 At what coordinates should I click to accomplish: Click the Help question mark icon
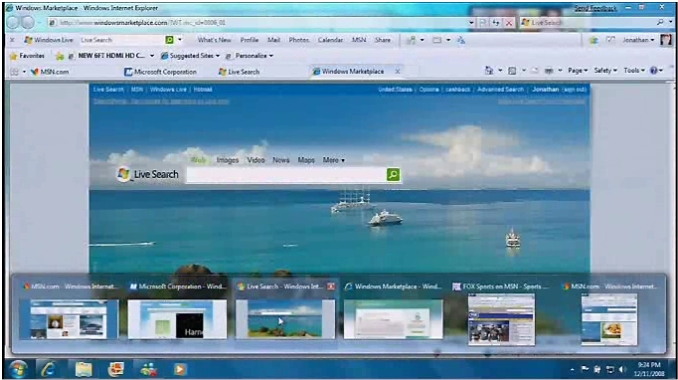tap(654, 70)
